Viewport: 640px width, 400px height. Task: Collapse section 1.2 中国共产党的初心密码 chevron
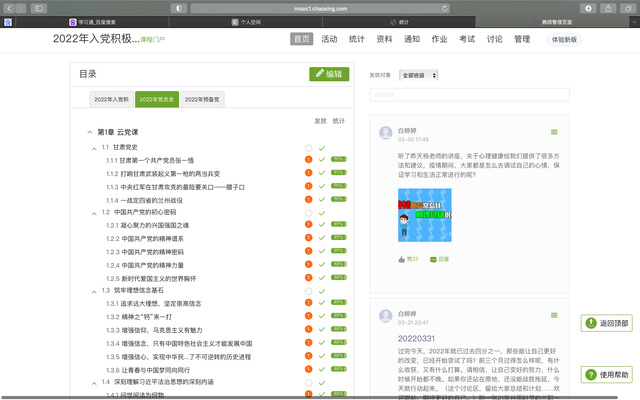click(94, 213)
